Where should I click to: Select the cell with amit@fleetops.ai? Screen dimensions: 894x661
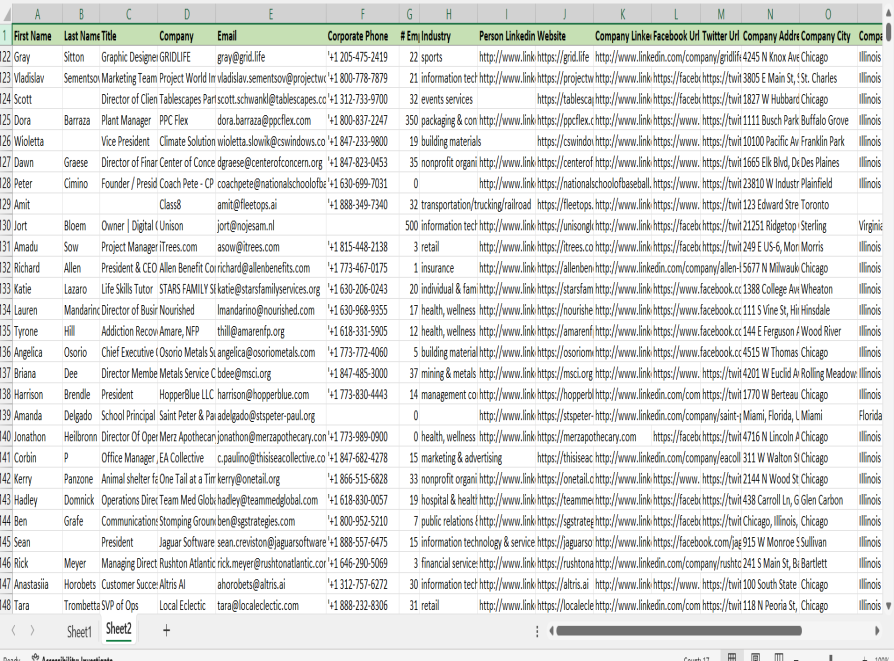point(270,205)
